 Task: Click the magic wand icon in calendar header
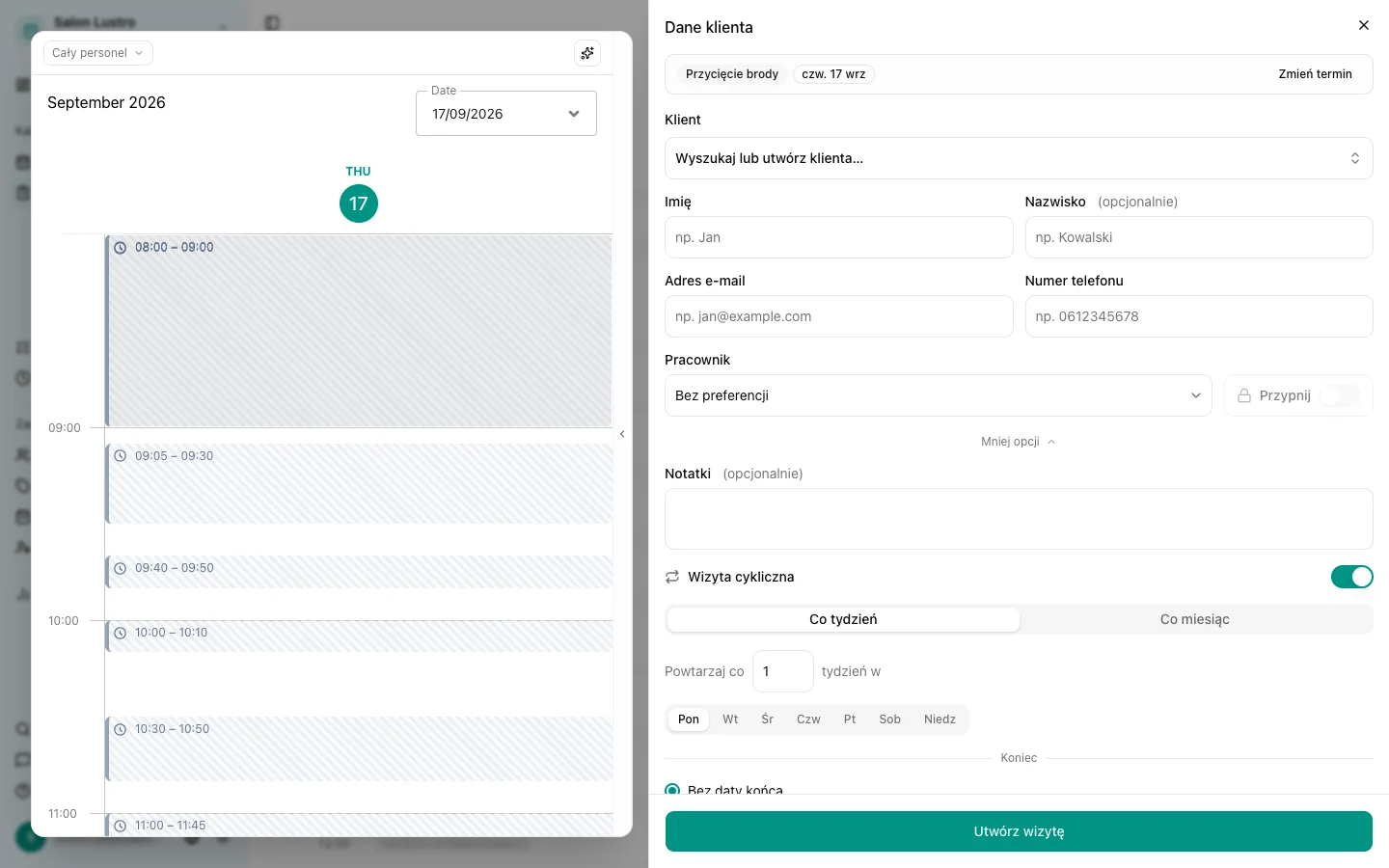tap(587, 53)
